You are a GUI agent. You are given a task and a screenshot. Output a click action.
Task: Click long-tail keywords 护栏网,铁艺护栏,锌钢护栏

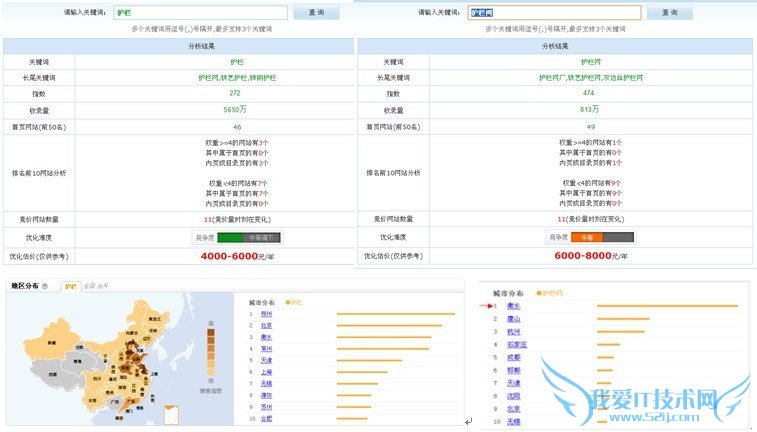(237, 77)
